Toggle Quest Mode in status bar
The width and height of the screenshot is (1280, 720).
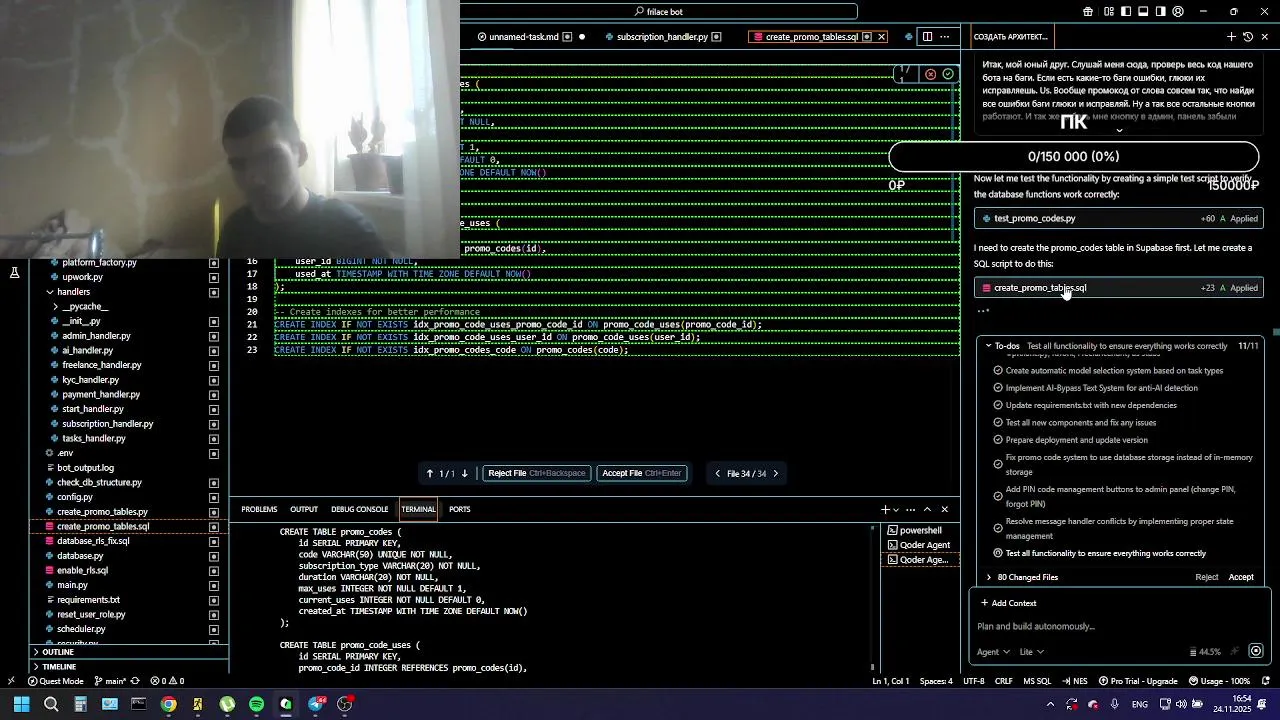click(x=54, y=681)
